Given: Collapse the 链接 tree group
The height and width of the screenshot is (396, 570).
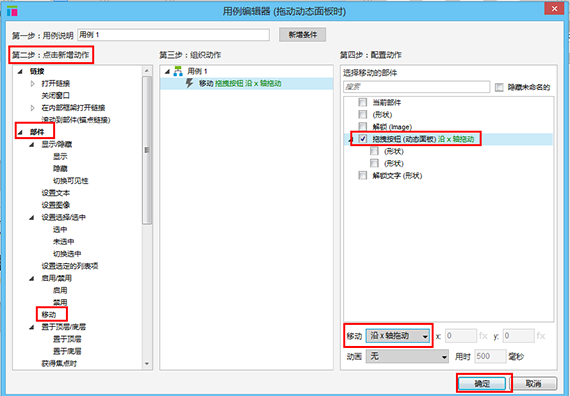Looking at the screenshot, I should [20, 71].
